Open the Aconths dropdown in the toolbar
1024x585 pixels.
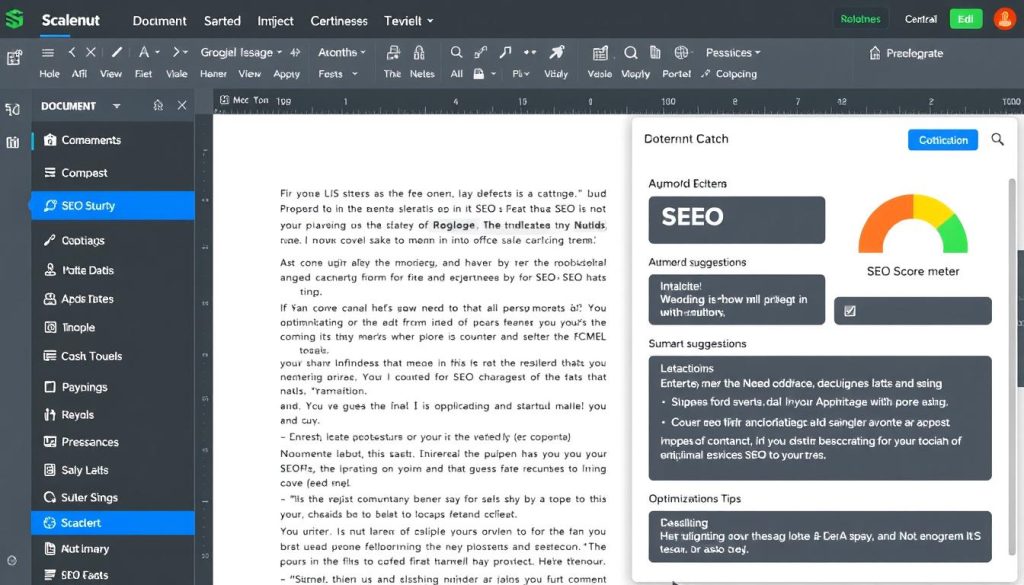(340, 52)
